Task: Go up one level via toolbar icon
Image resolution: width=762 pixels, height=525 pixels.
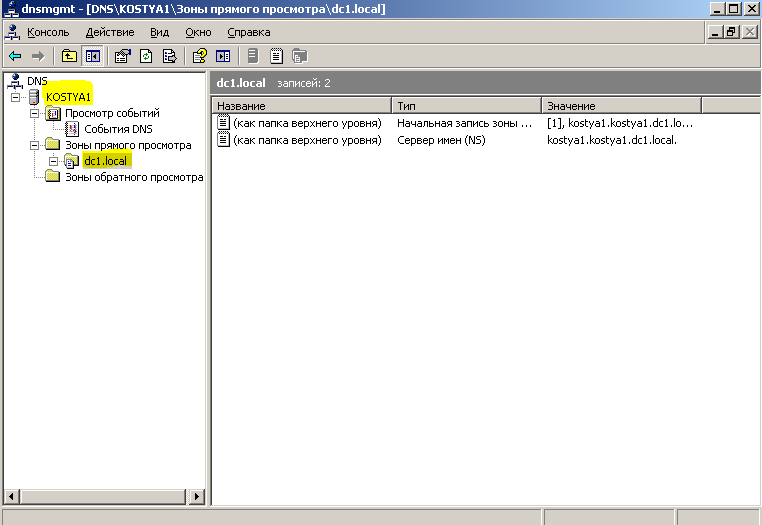Action: (x=69, y=56)
